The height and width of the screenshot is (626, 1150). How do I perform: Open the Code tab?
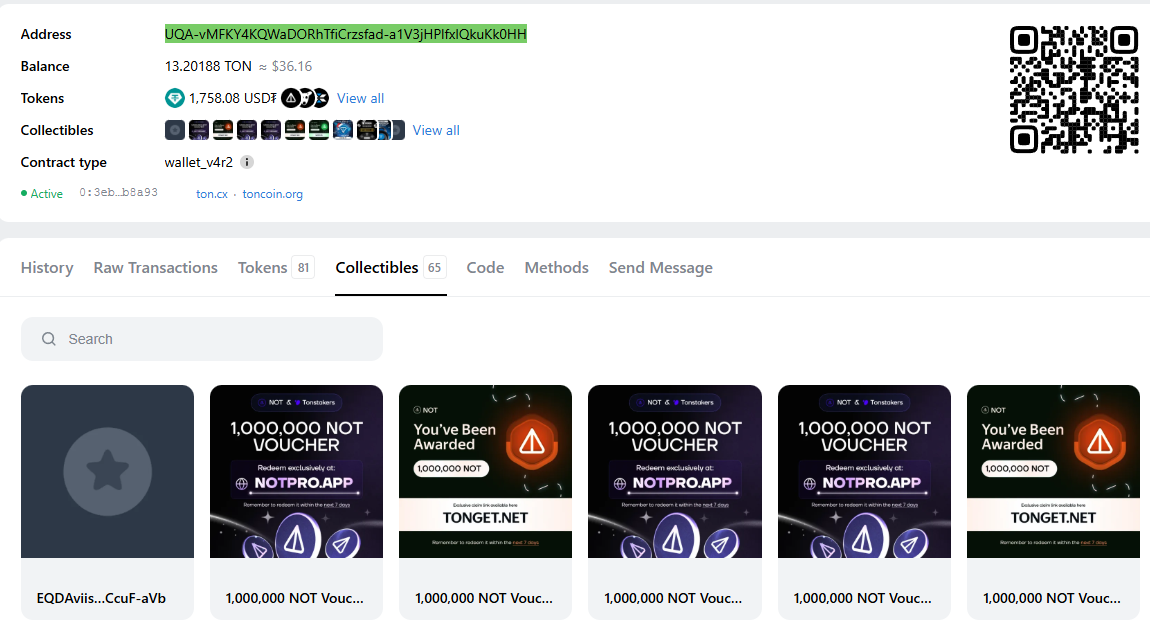point(486,268)
